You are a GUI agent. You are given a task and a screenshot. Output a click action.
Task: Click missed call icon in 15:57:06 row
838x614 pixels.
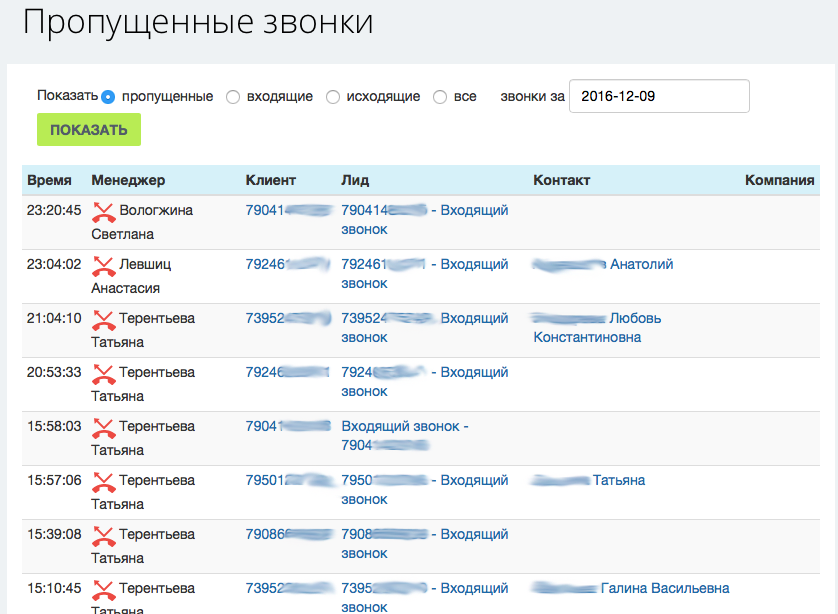click(x=103, y=482)
